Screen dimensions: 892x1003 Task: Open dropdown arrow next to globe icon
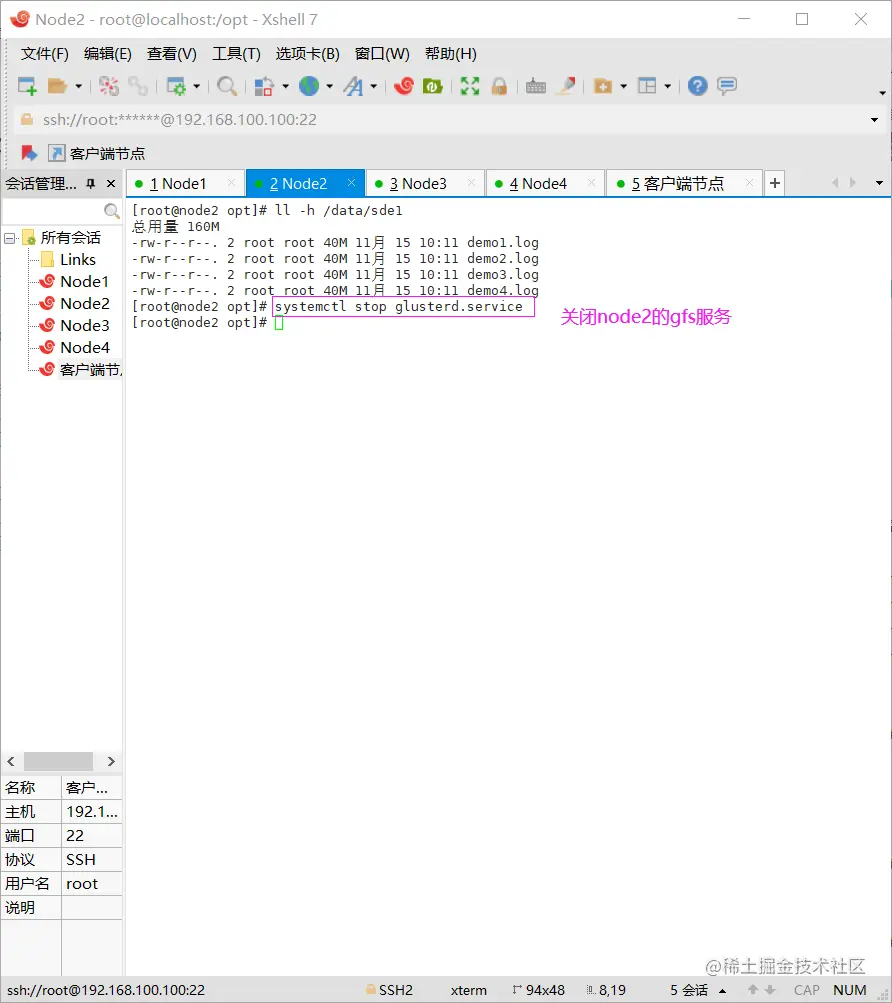tap(330, 86)
